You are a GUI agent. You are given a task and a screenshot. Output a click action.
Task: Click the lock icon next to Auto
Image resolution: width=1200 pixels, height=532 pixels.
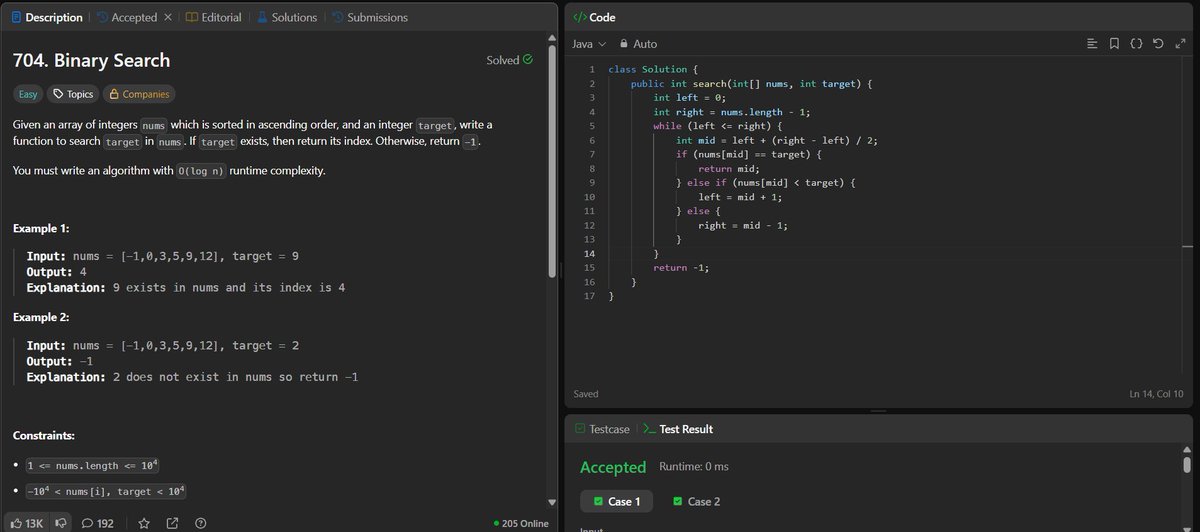(x=624, y=44)
